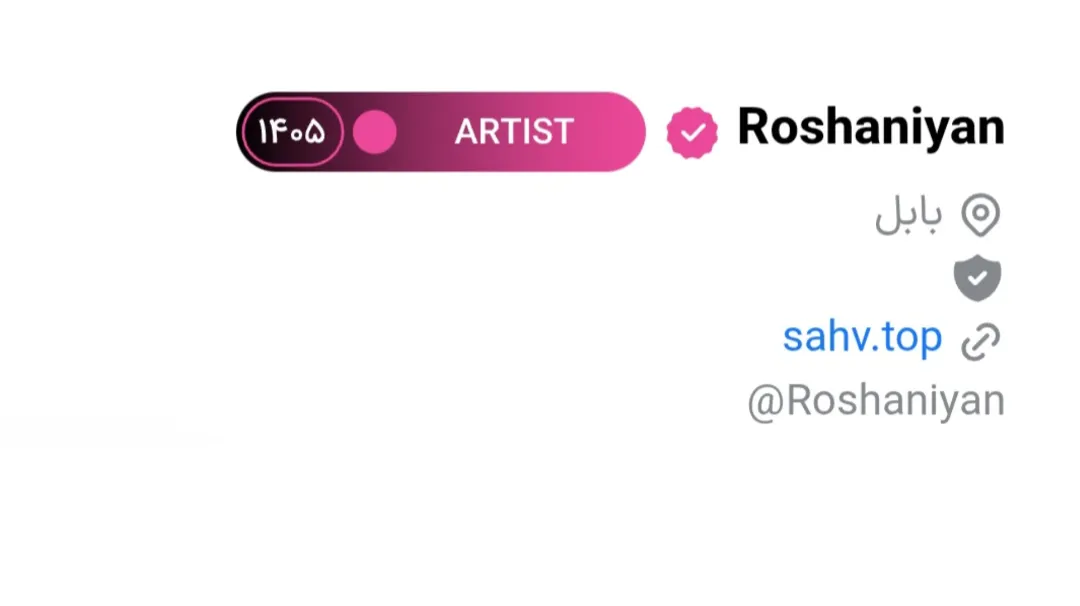Tap the verification badge beside Roshaniyan

[692, 132]
